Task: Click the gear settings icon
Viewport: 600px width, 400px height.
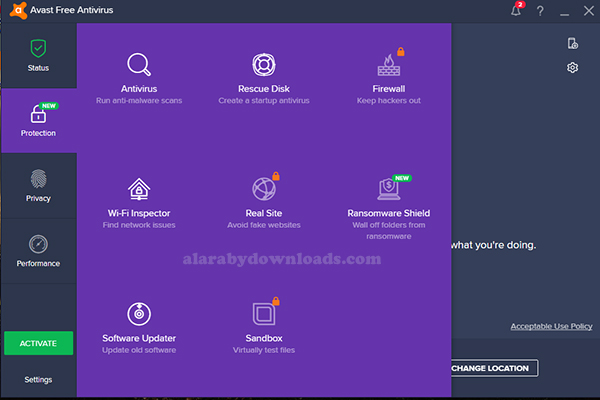Action: (x=572, y=68)
